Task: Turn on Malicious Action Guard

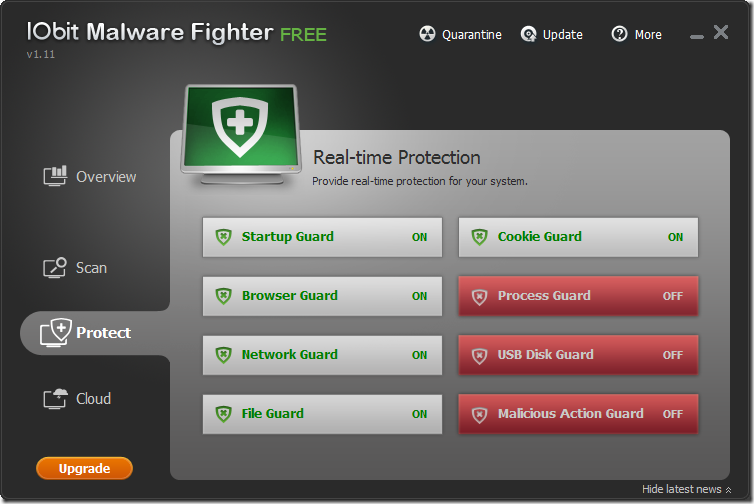Action: click(578, 414)
